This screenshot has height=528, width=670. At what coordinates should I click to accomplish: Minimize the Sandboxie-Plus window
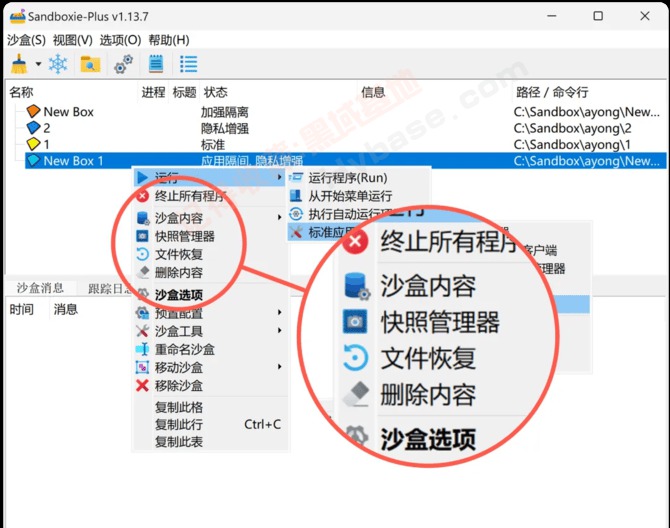click(x=552, y=16)
